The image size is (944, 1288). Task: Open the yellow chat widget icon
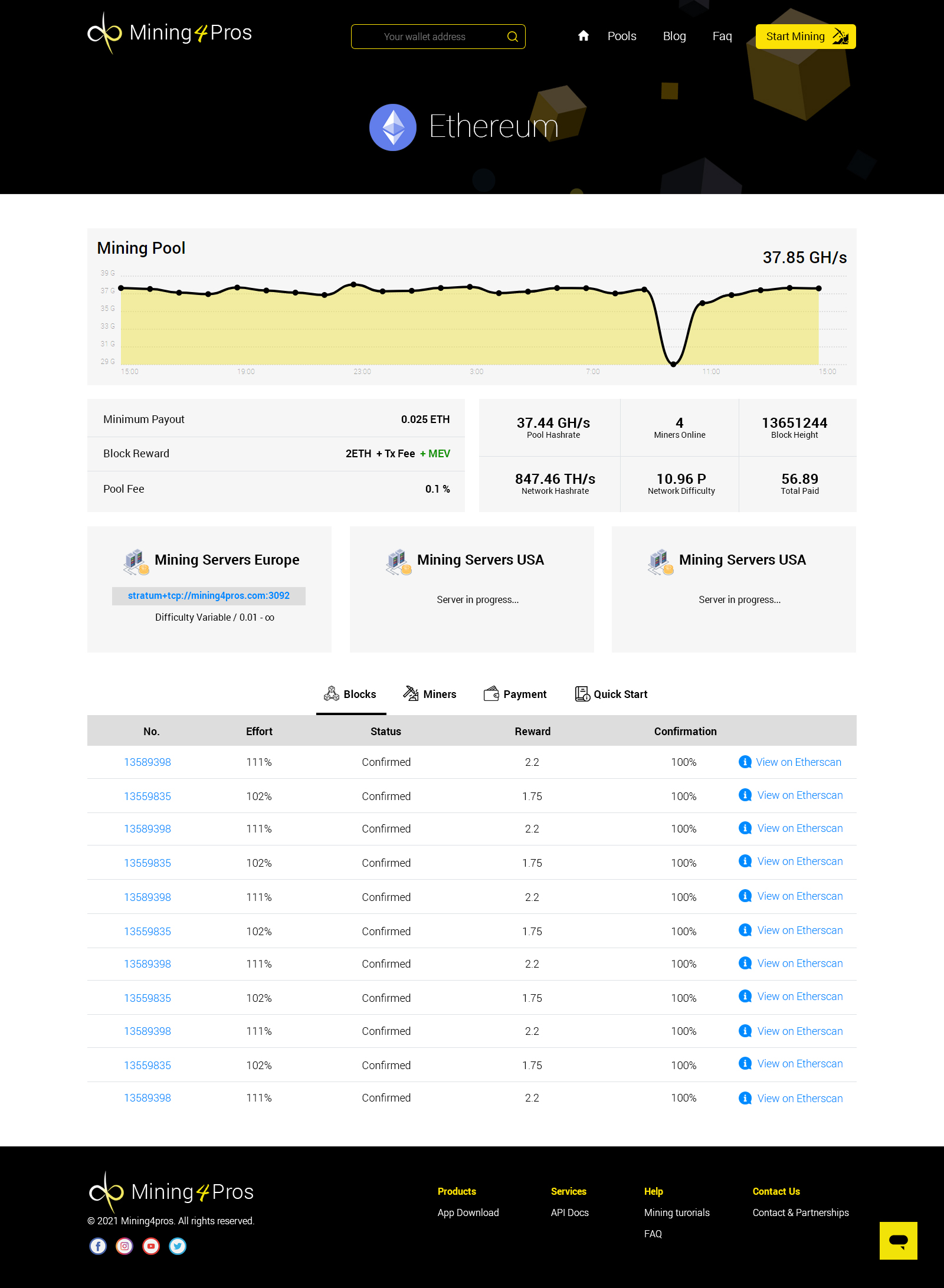(x=898, y=1241)
